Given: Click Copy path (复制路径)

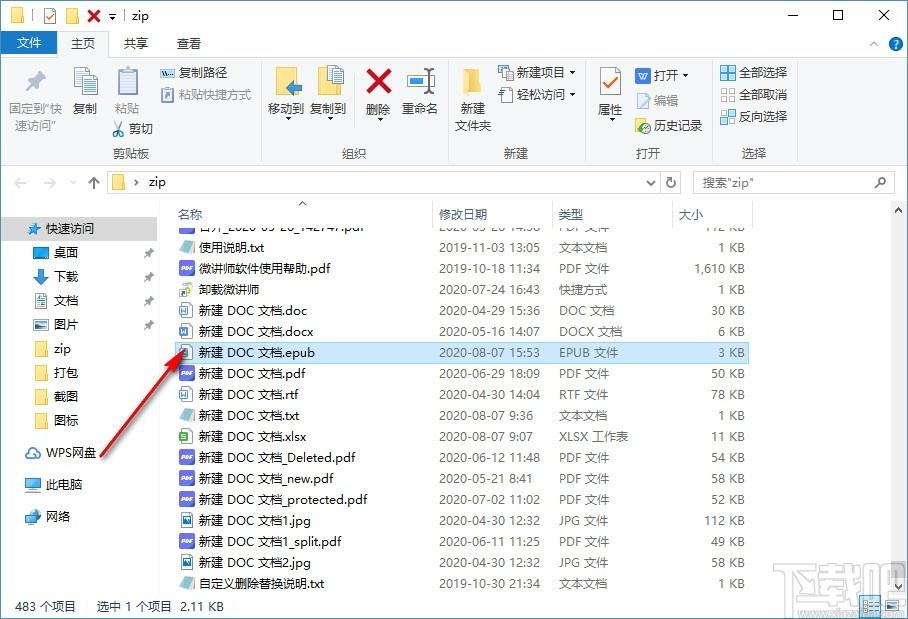Looking at the screenshot, I should click(194, 73).
